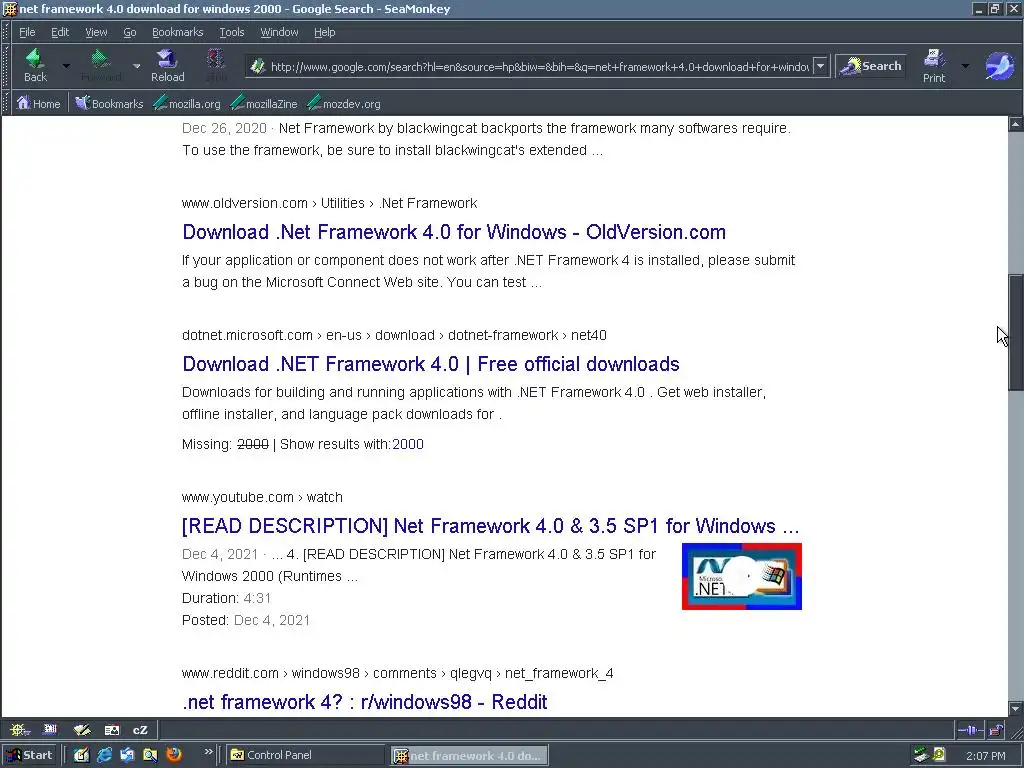The image size is (1024, 768).
Task: Click the greyed-out Forward button
Action: [101, 66]
